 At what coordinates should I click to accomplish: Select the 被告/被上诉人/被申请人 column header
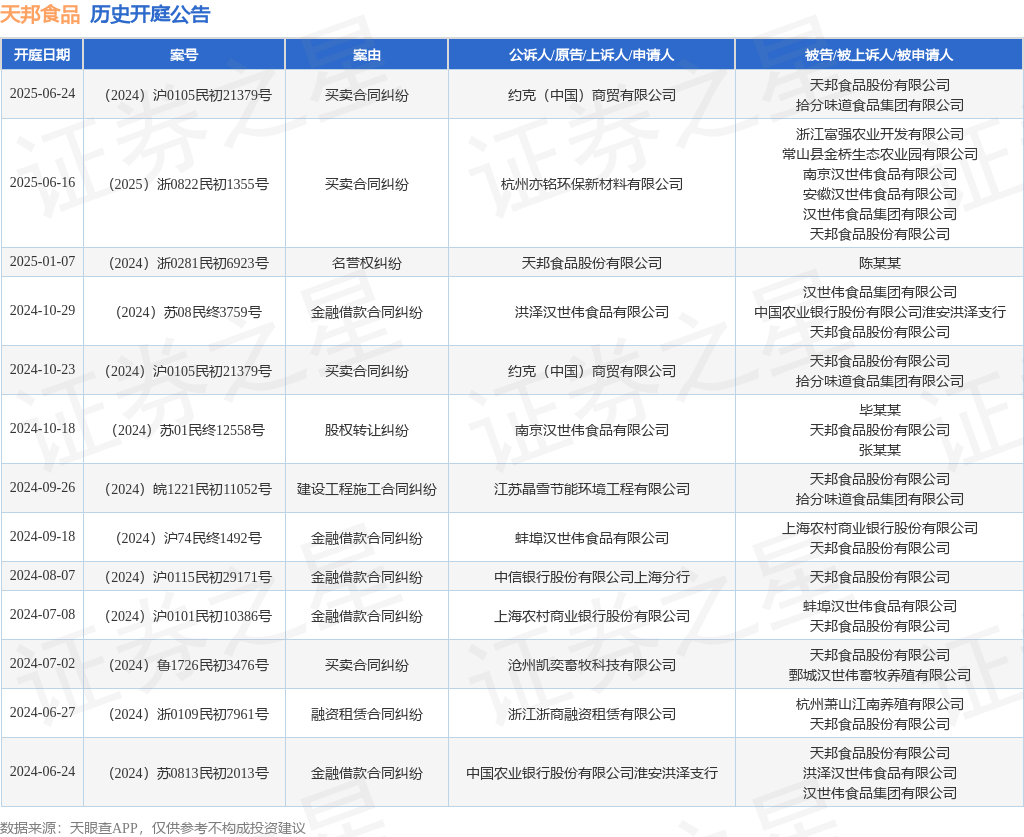[x=879, y=55]
